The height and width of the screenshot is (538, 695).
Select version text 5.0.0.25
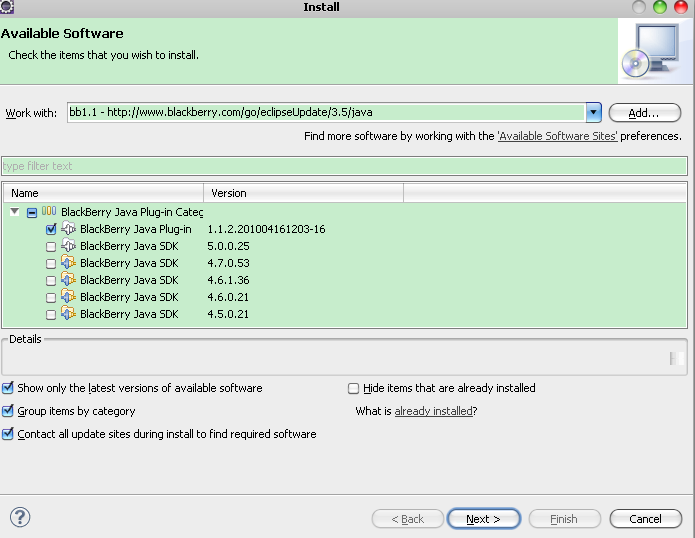click(x=228, y=246)
